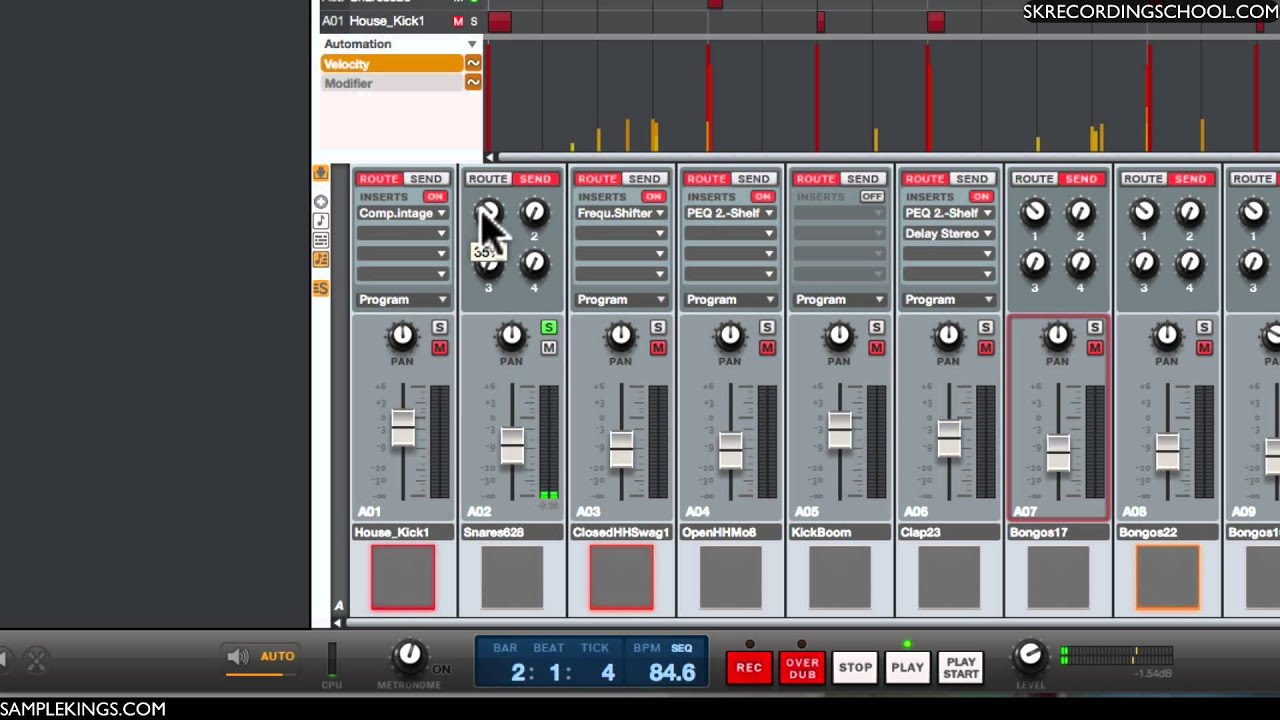Select the Modifier automation lane
Image resolution: width=1280 pixels, height=720 pixels.
pyautogui.click(x=392, y=83)
